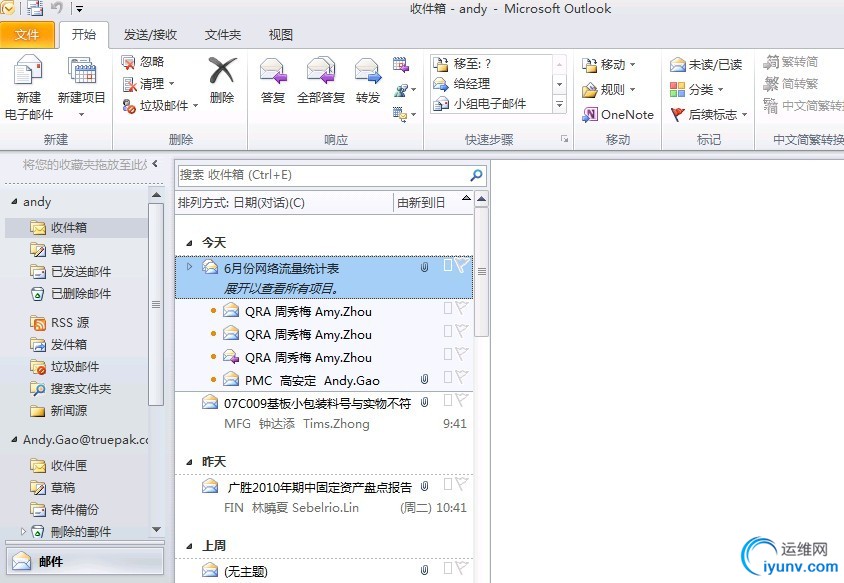Click the Mail (邮件) navigation button

(85, 561)
